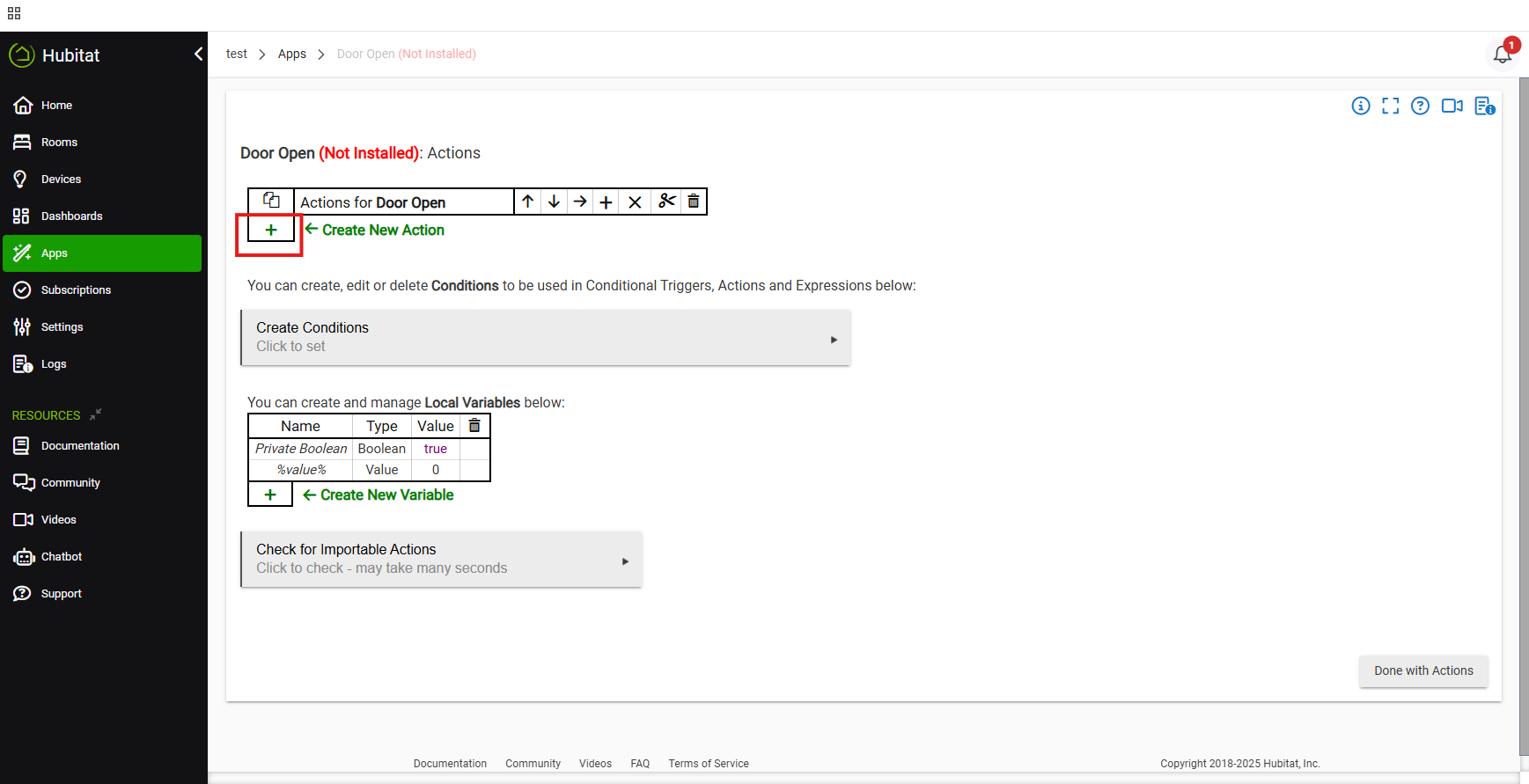Click the X icon in the actions toolbar

[x=635, y=201]
